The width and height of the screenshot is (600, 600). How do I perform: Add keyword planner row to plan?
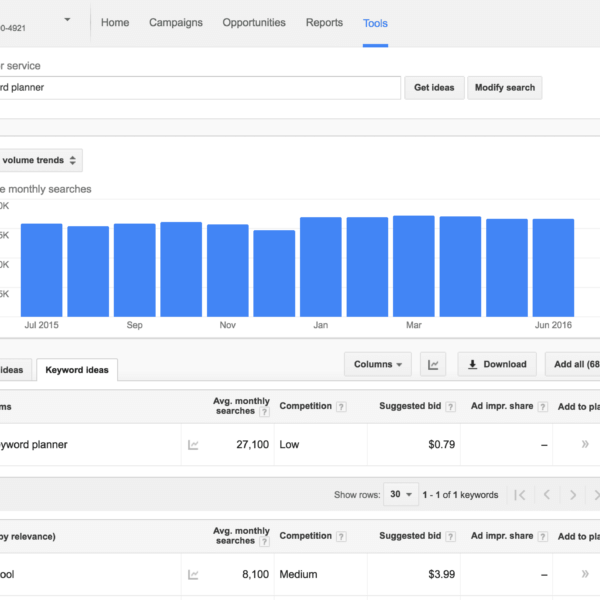point(585,444)
